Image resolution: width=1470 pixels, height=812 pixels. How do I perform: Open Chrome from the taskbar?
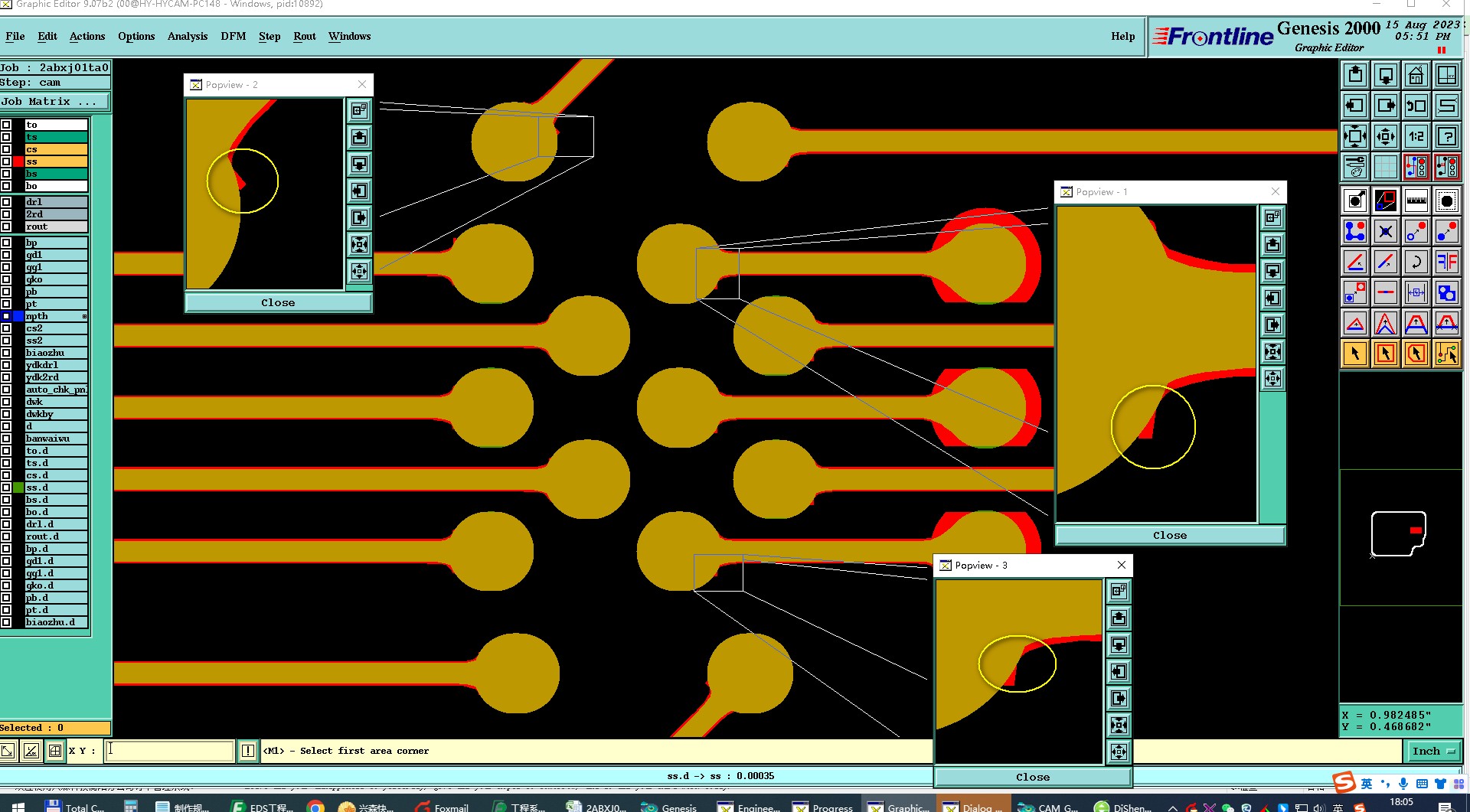tap(315, 807)
